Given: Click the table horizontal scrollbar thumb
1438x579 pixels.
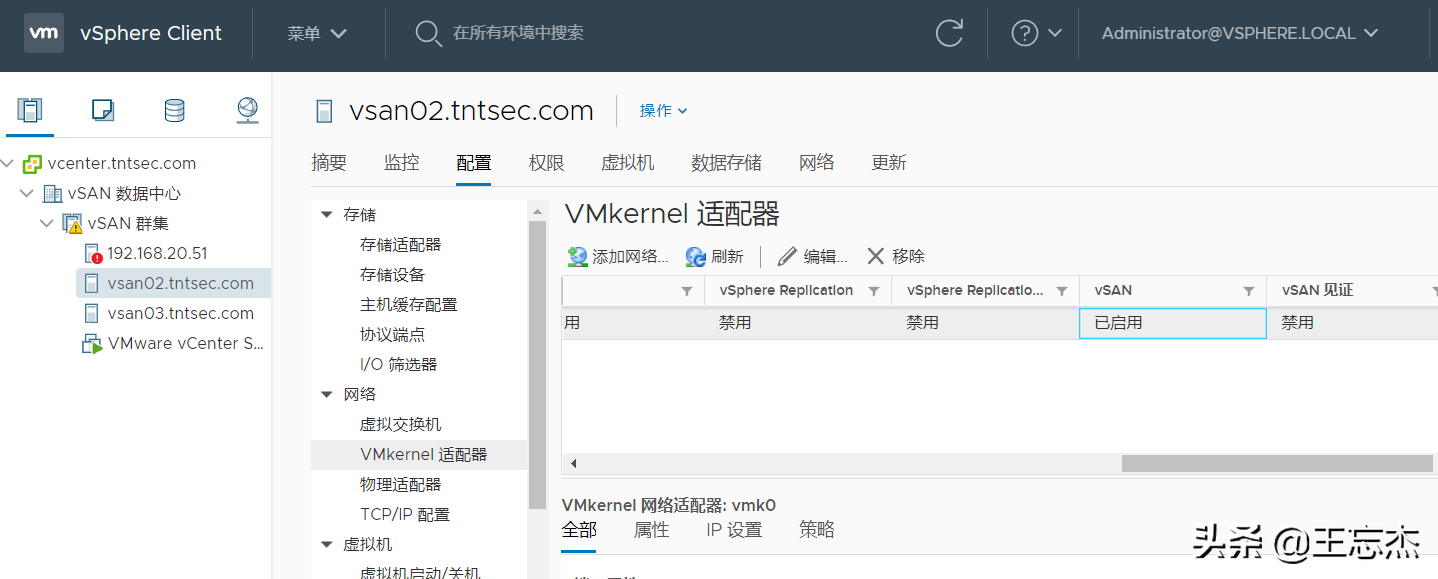Looking at the screenshot, I should coord(1277,464).
